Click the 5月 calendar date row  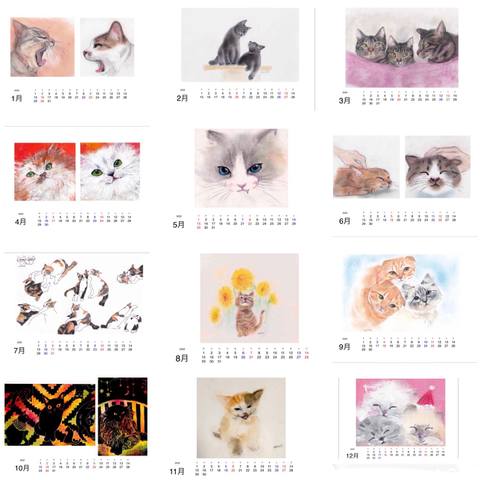point(246,222)
